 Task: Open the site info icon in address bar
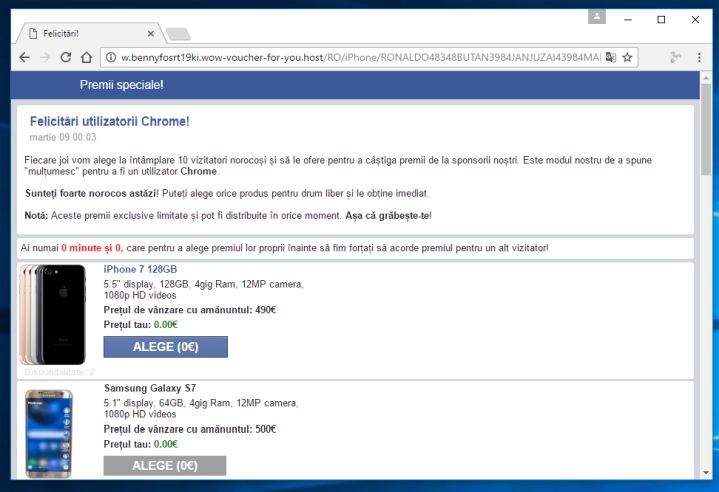(x=111, y=57)
